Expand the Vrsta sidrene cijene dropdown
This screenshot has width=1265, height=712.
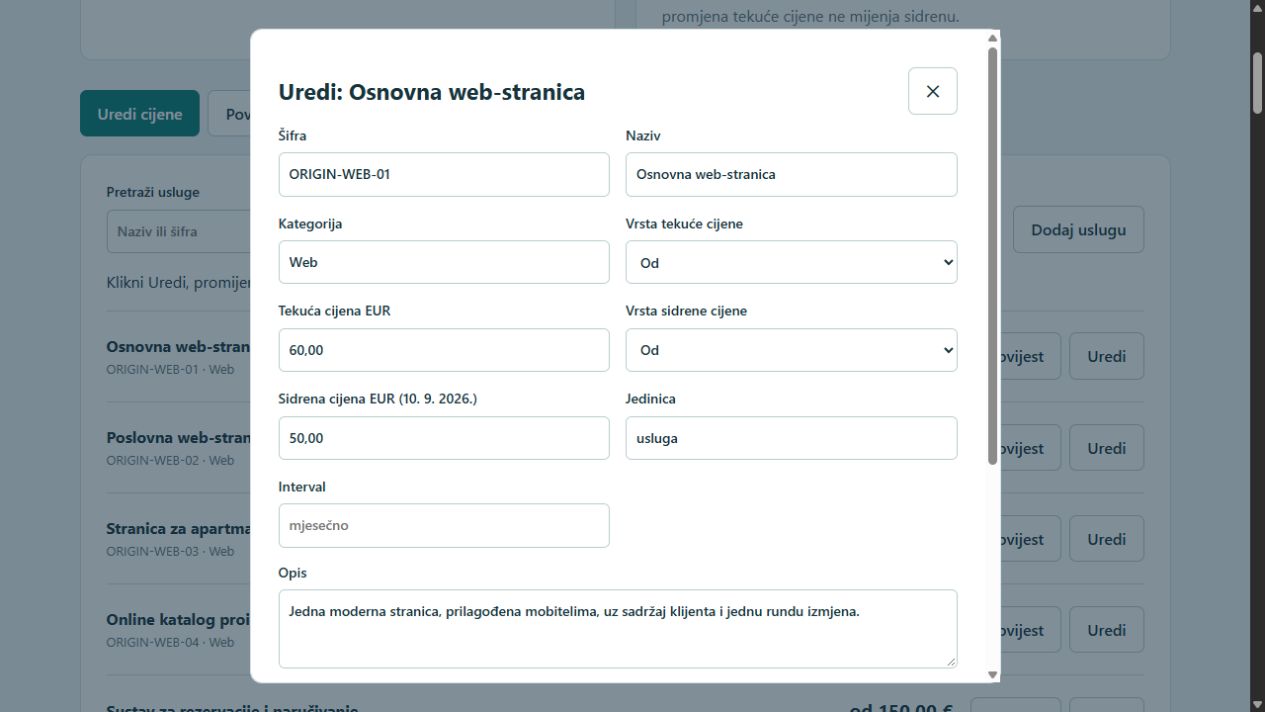coord(791,350)
